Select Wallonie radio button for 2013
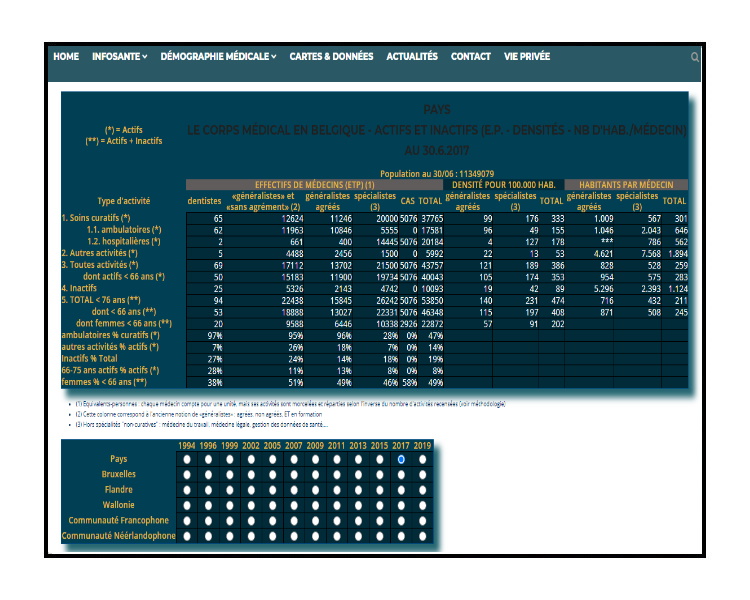Viewport: 750px width, 600px height. 358,505
